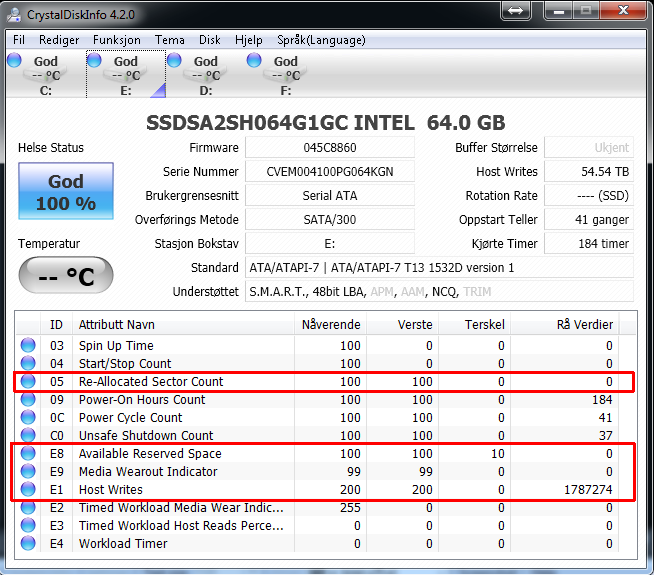The height and width of the screenshot is (575, 654).
Task: Select the C: drive status tab
Action: pyautogui.click(x=46, y=74)
